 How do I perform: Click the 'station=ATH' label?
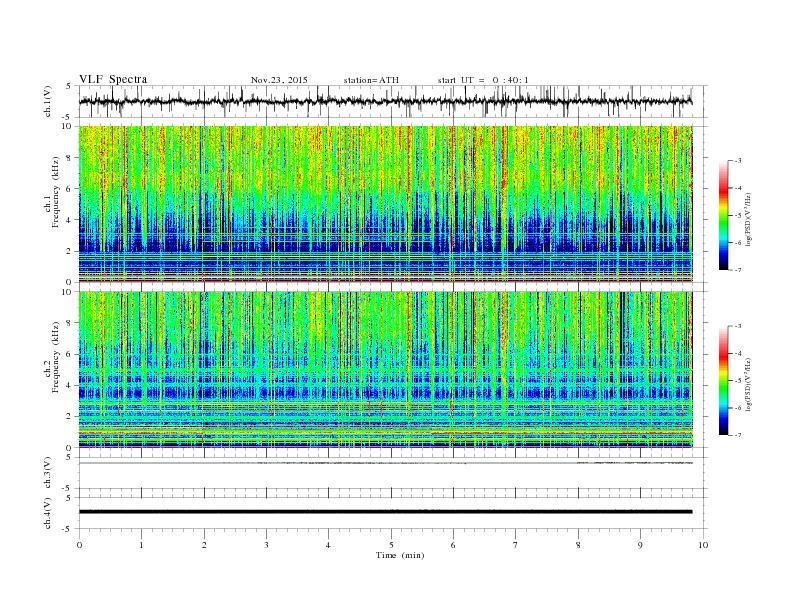coord(371,80)
